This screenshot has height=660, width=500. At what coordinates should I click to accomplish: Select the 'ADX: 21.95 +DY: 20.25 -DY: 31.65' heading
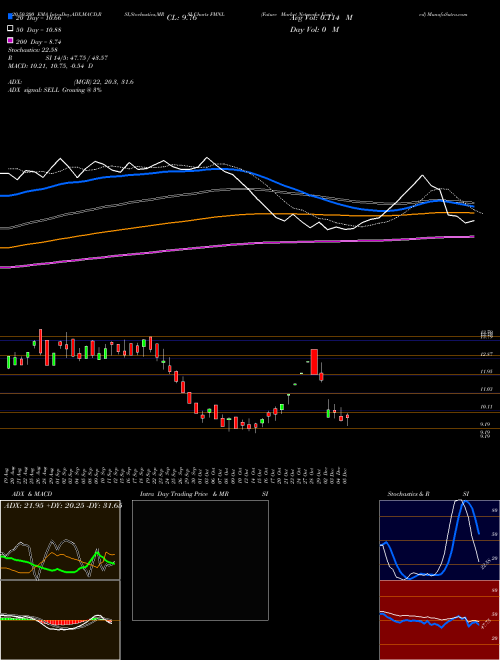tap(63, 505)
